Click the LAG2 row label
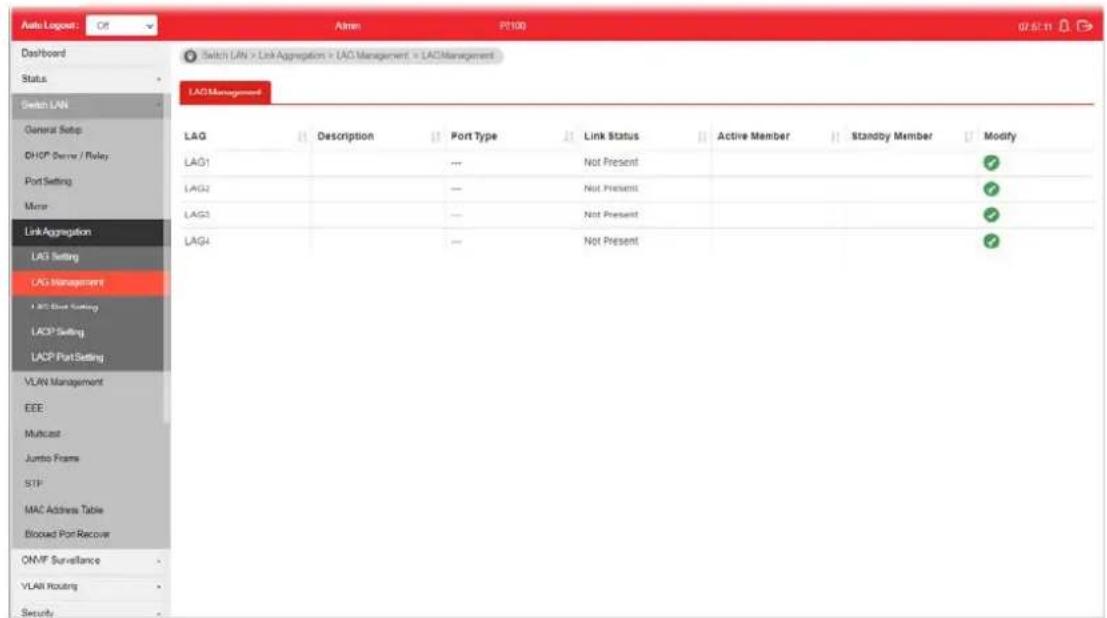The width and height of the screenshot is (1107, 618). [x=197, y=189]
